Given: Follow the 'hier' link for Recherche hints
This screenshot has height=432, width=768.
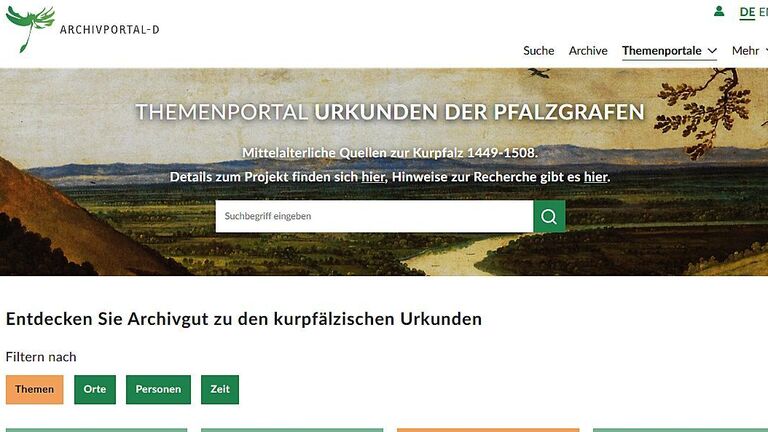Looking at the screenshot, I should click(596, 177).
